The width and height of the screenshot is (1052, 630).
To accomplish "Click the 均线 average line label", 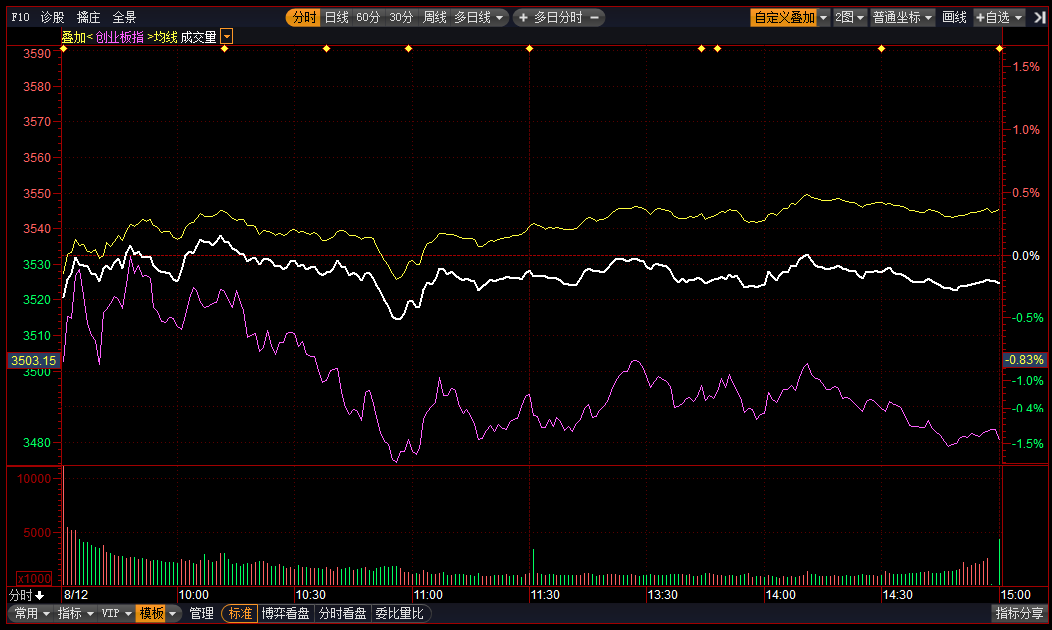I will tap(166, 38).
